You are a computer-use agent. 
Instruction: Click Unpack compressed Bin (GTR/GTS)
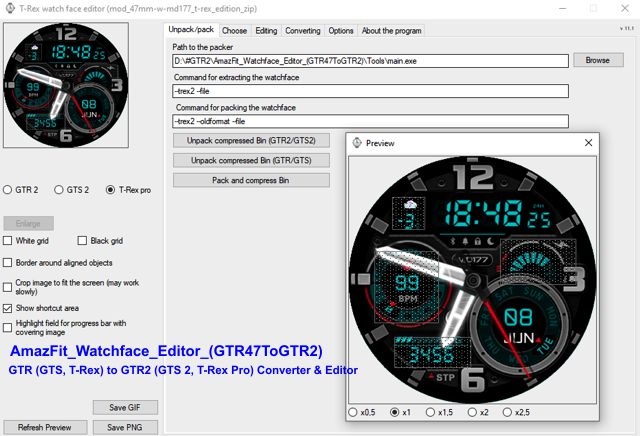click(x=251, y=160)
